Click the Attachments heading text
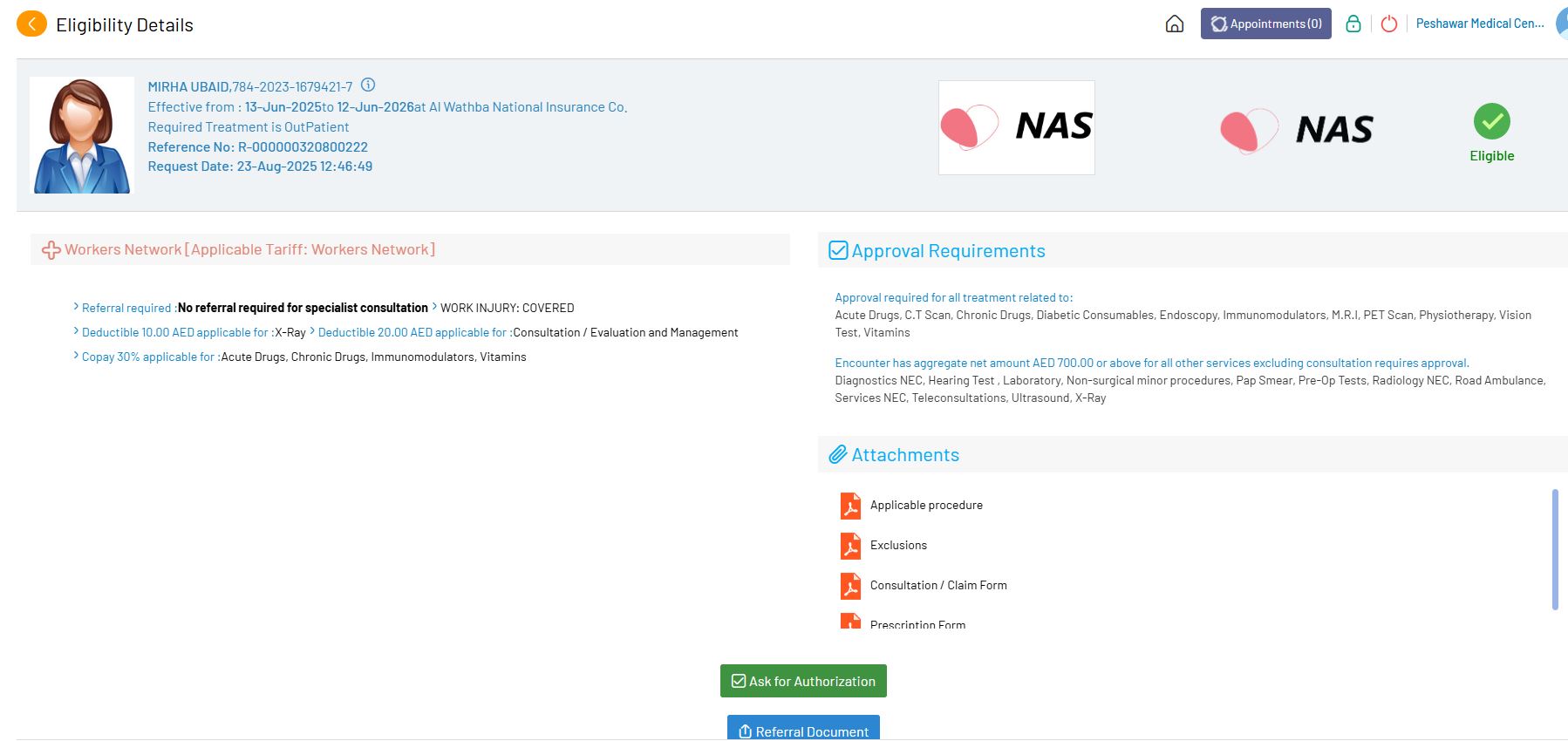The image size is (1568, 741). pos(905,455)
